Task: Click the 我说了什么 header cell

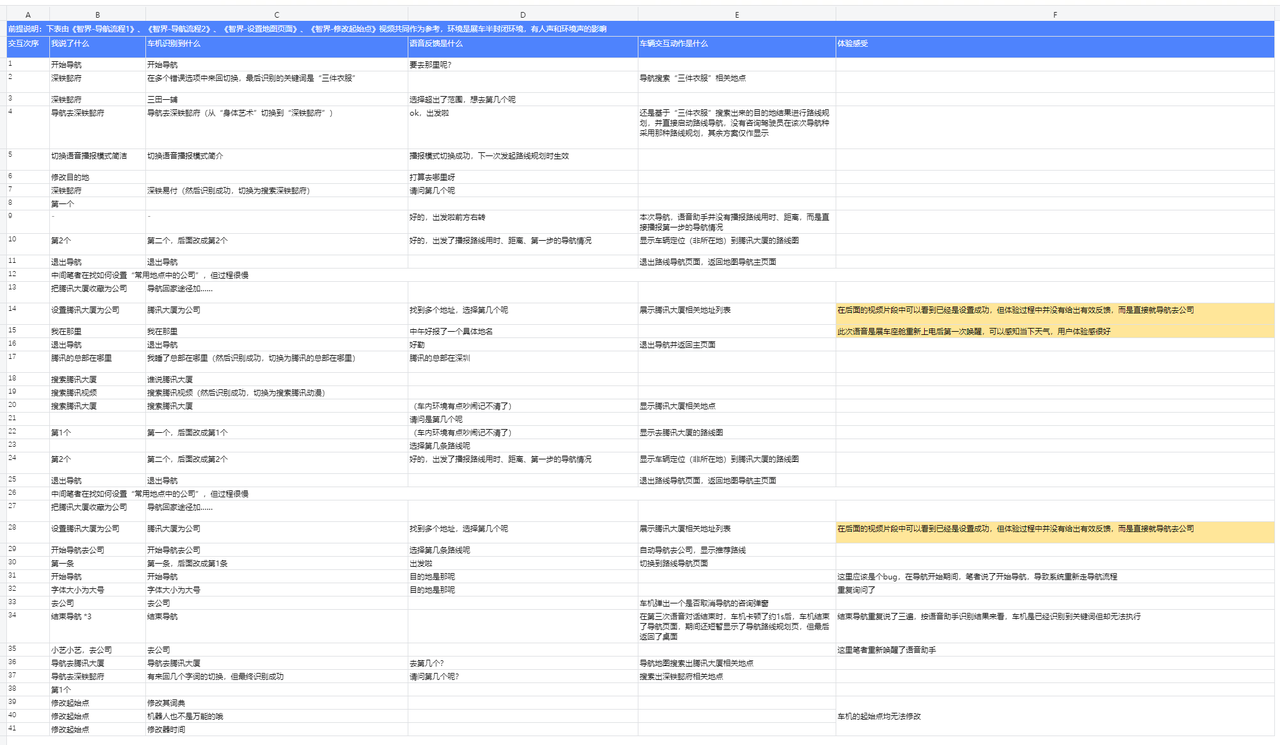Action: [97, 47]
